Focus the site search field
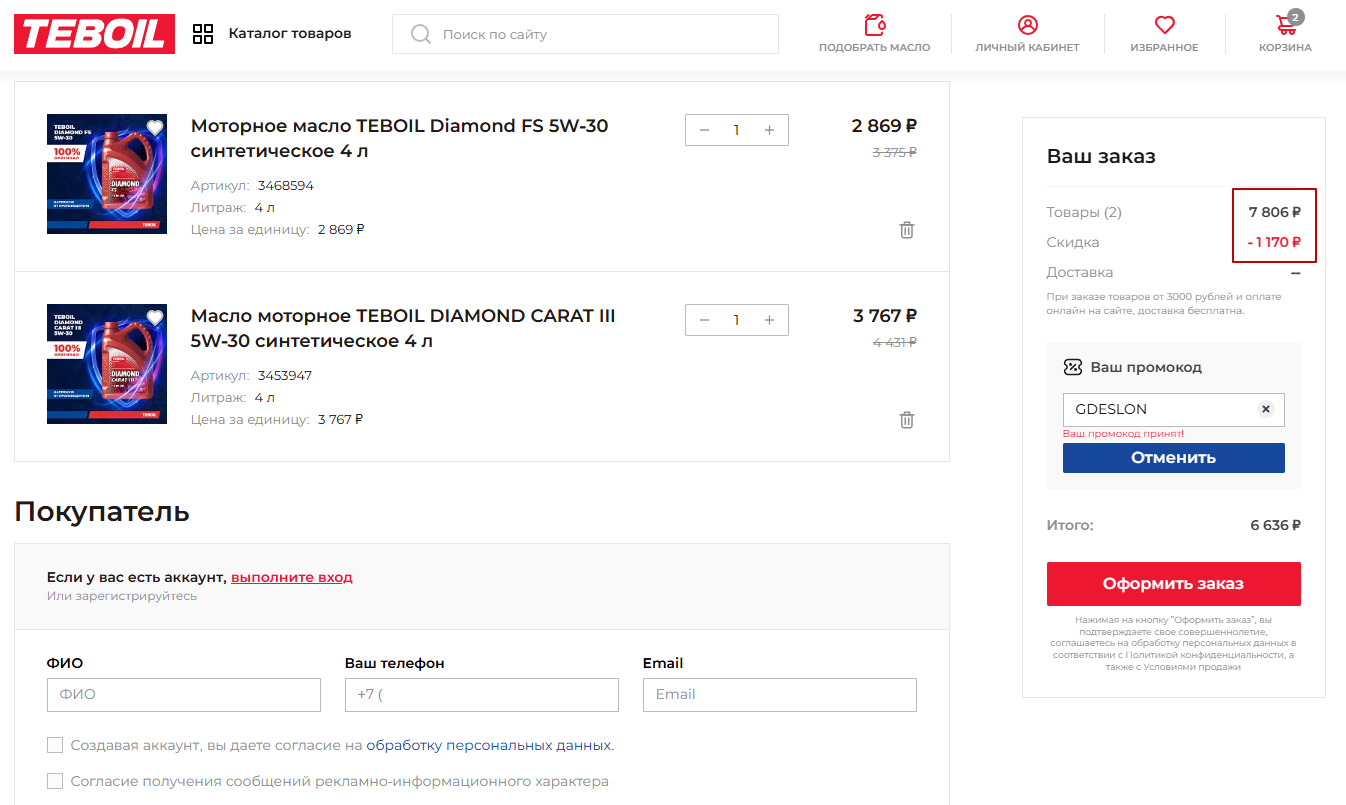 coord(585,34)
